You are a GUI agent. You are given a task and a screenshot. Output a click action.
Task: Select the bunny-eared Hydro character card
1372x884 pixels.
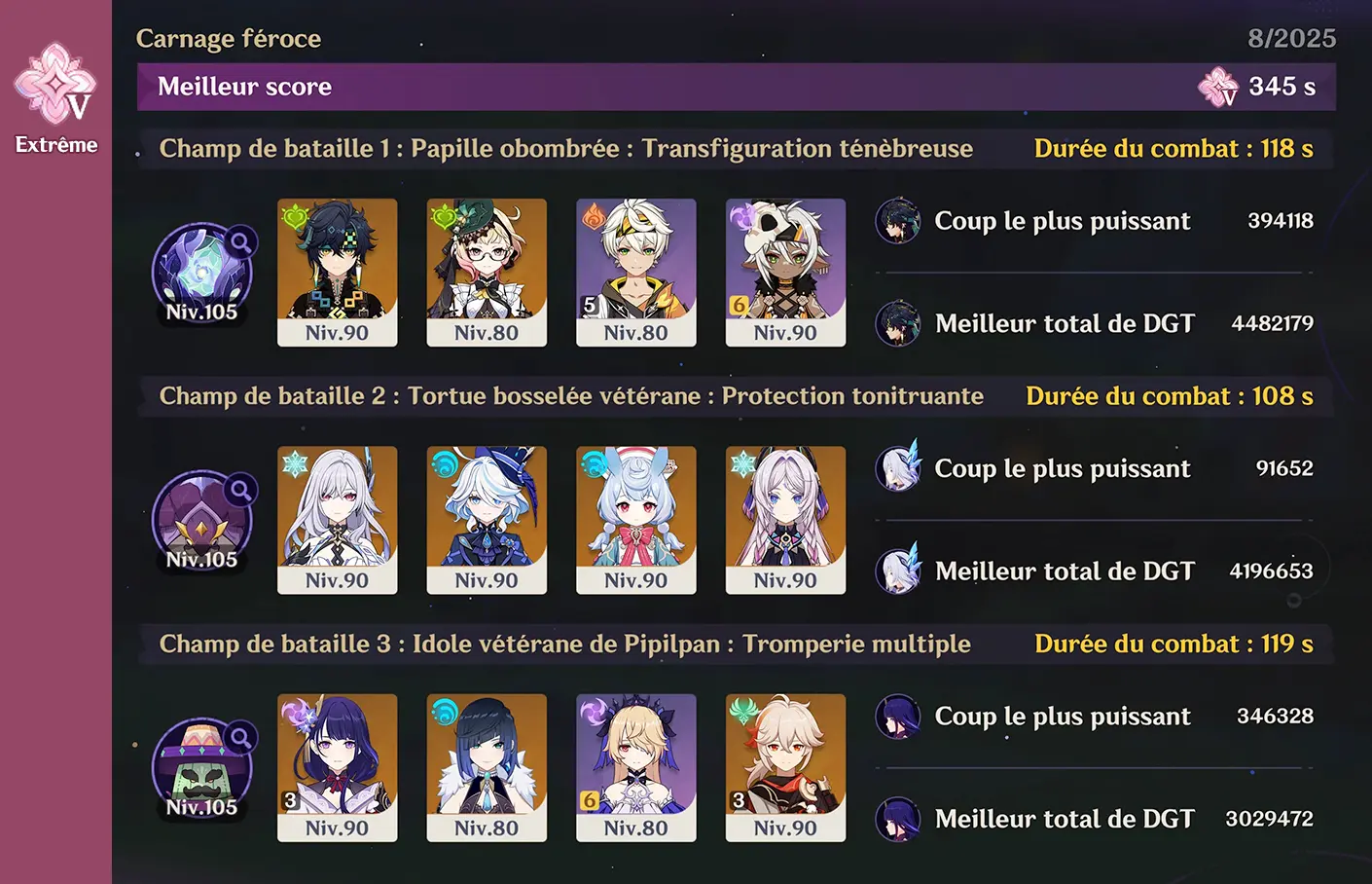pyautogui.click(x=636, y=520)
